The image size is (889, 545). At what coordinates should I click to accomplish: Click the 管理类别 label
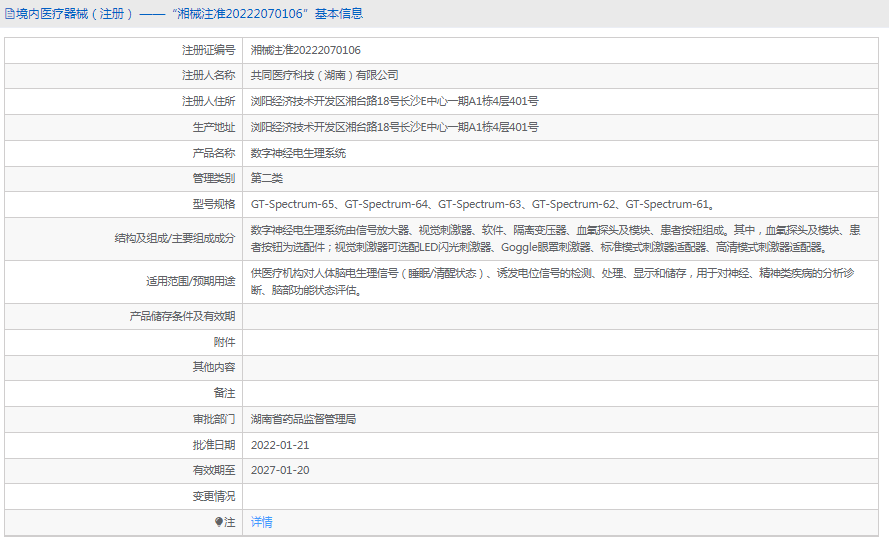(214, 179)
